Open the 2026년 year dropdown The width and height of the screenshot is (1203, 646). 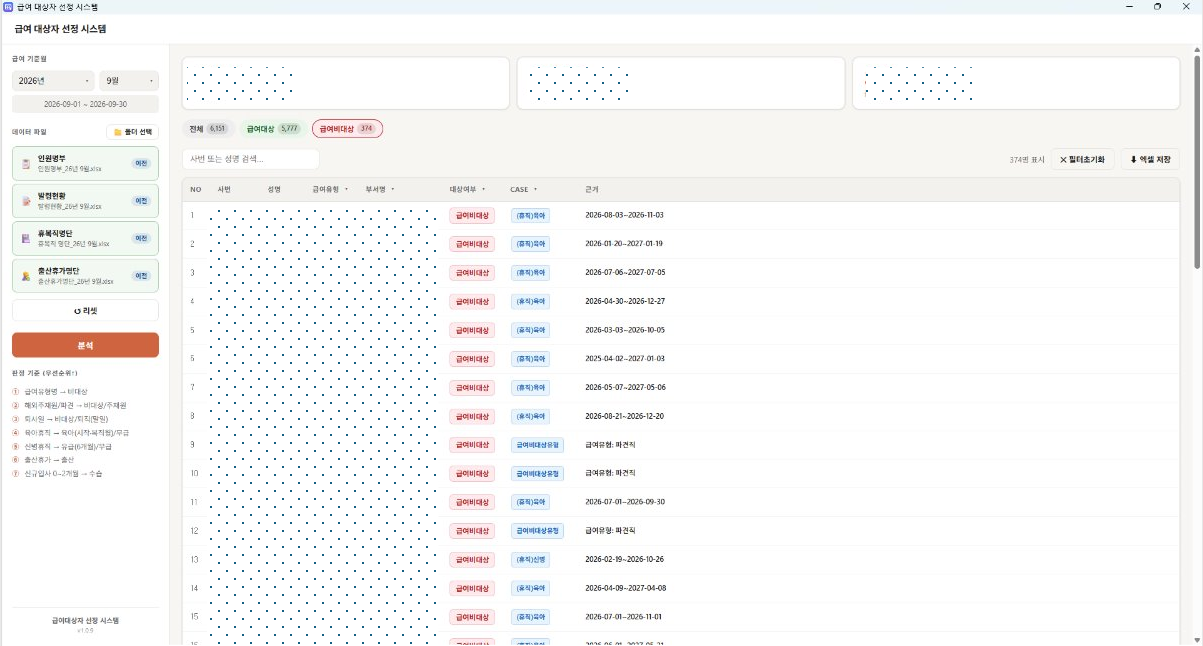(53, 80)
